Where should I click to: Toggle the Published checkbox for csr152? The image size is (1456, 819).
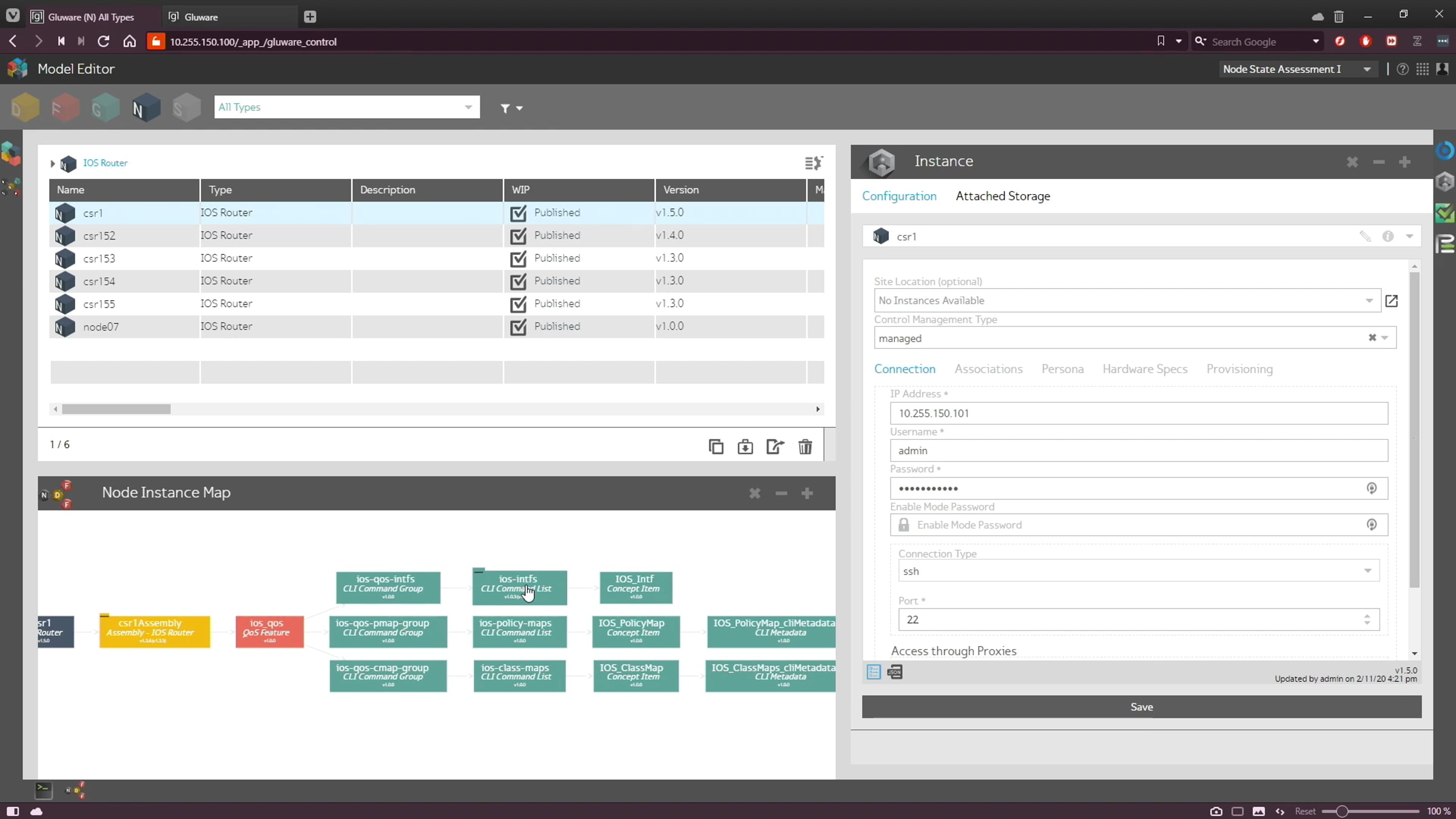coord(518,235)
